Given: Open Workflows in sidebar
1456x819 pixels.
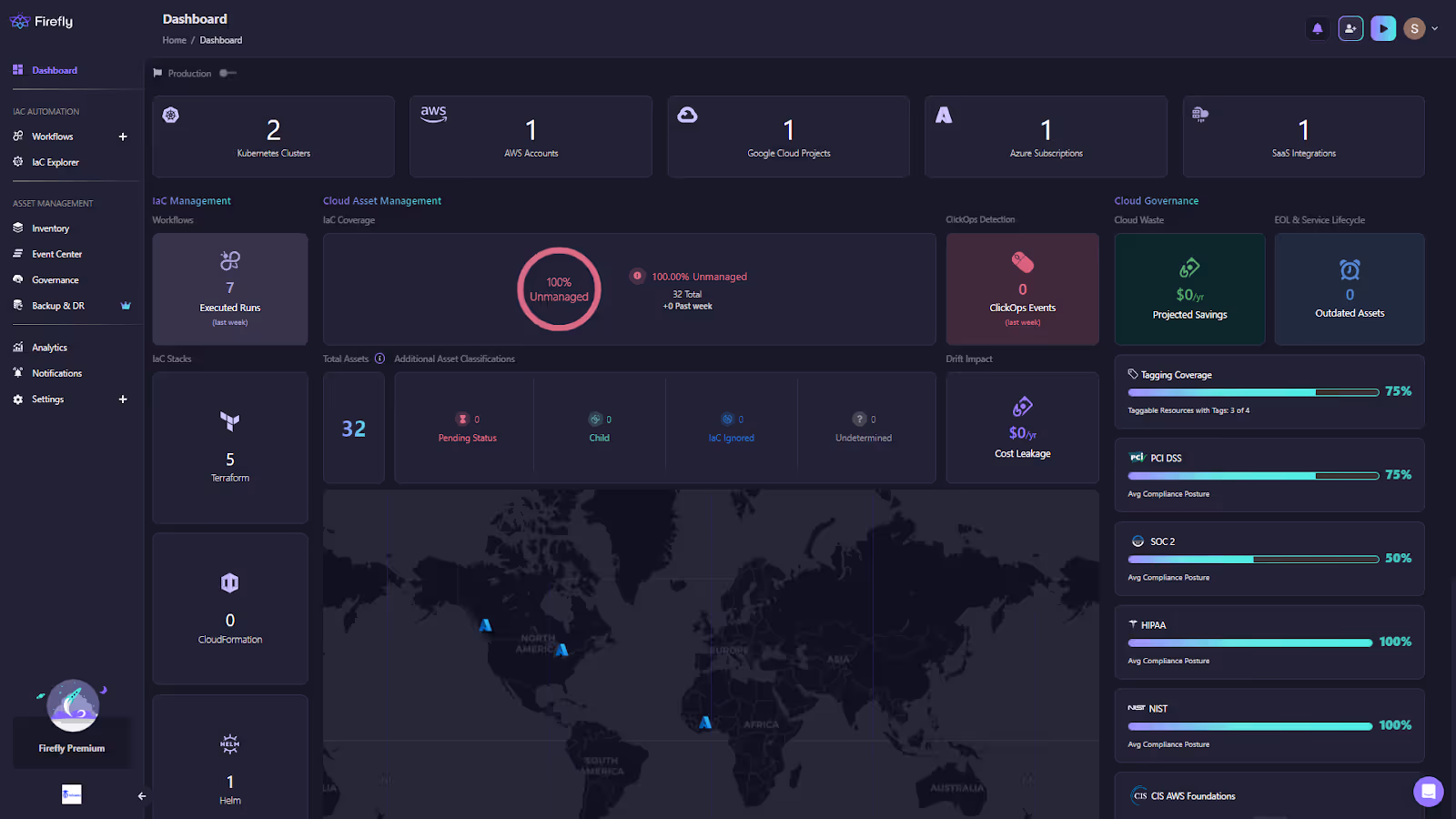Looking at the screenshot, I should (52, 136).
